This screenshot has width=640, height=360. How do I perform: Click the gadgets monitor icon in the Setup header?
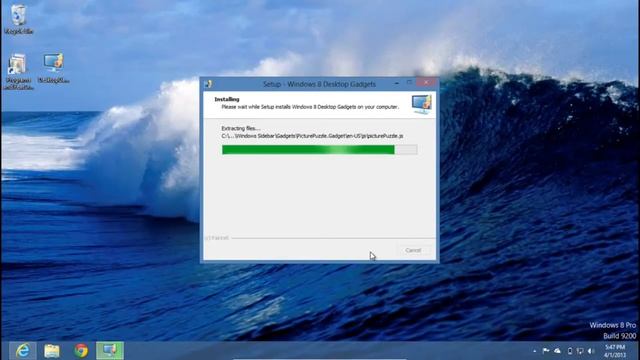(x=422, y=104)
